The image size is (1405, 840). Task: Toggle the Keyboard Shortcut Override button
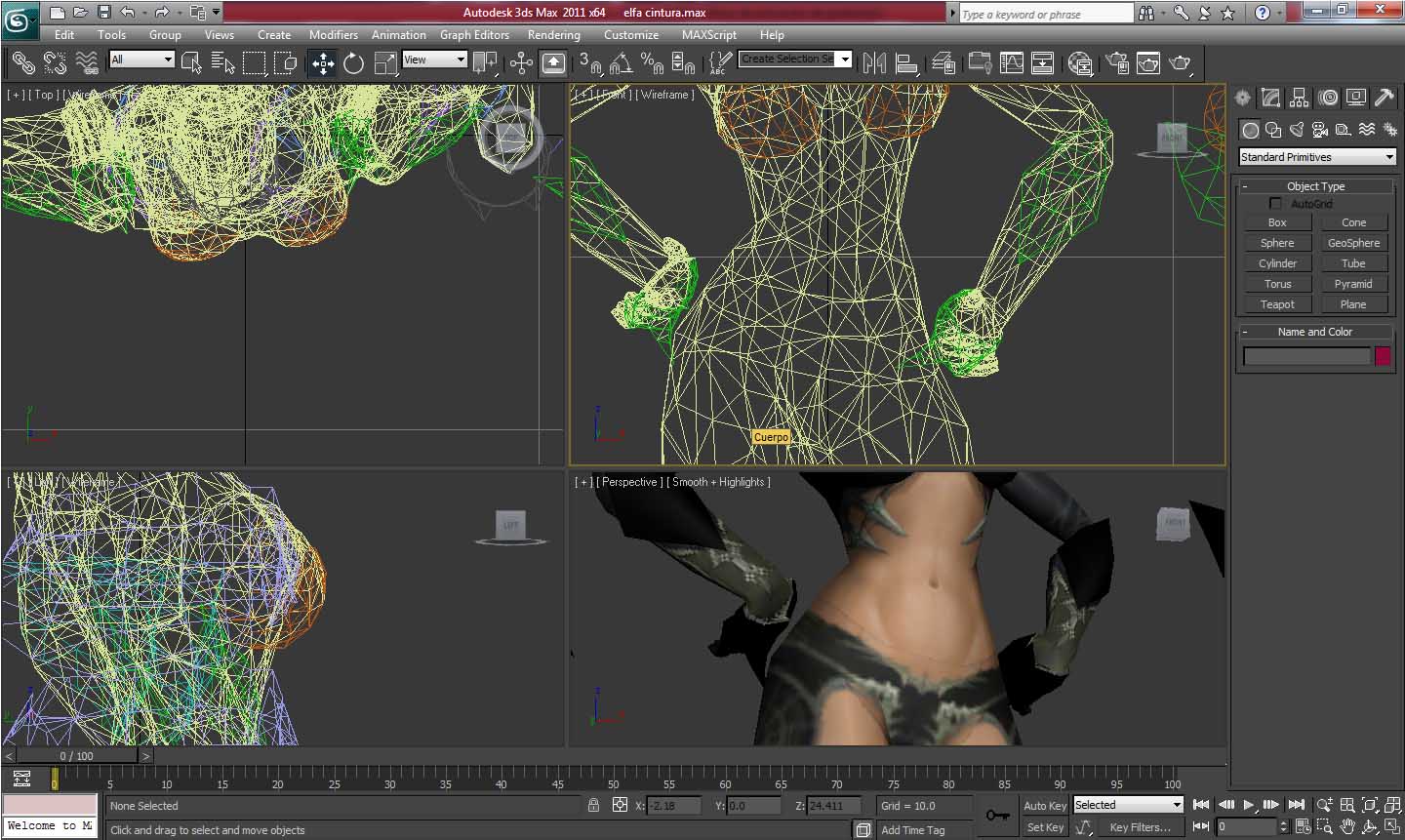click(x=552, y=63)
